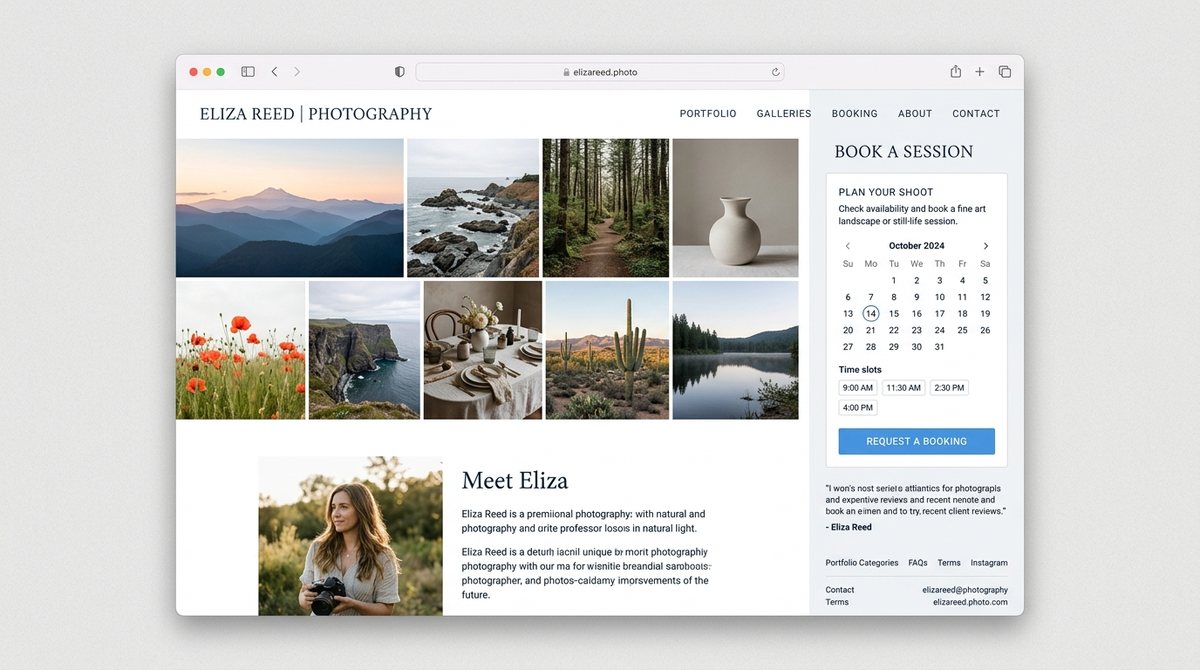
Task: Open the Booking menu item
Action: (855, 114)
